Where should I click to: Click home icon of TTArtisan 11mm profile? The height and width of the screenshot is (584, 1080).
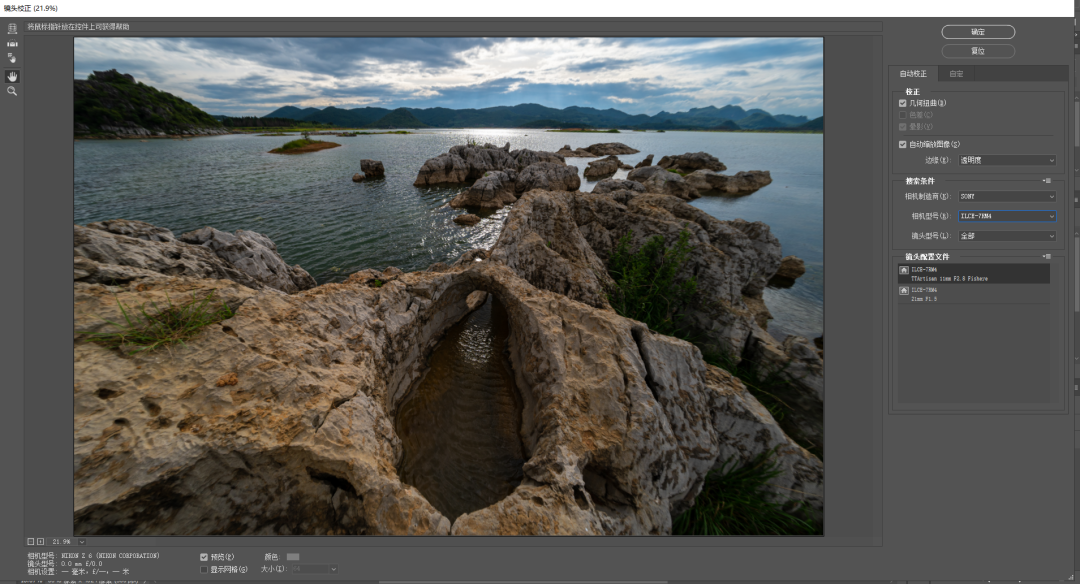point(904,271)
